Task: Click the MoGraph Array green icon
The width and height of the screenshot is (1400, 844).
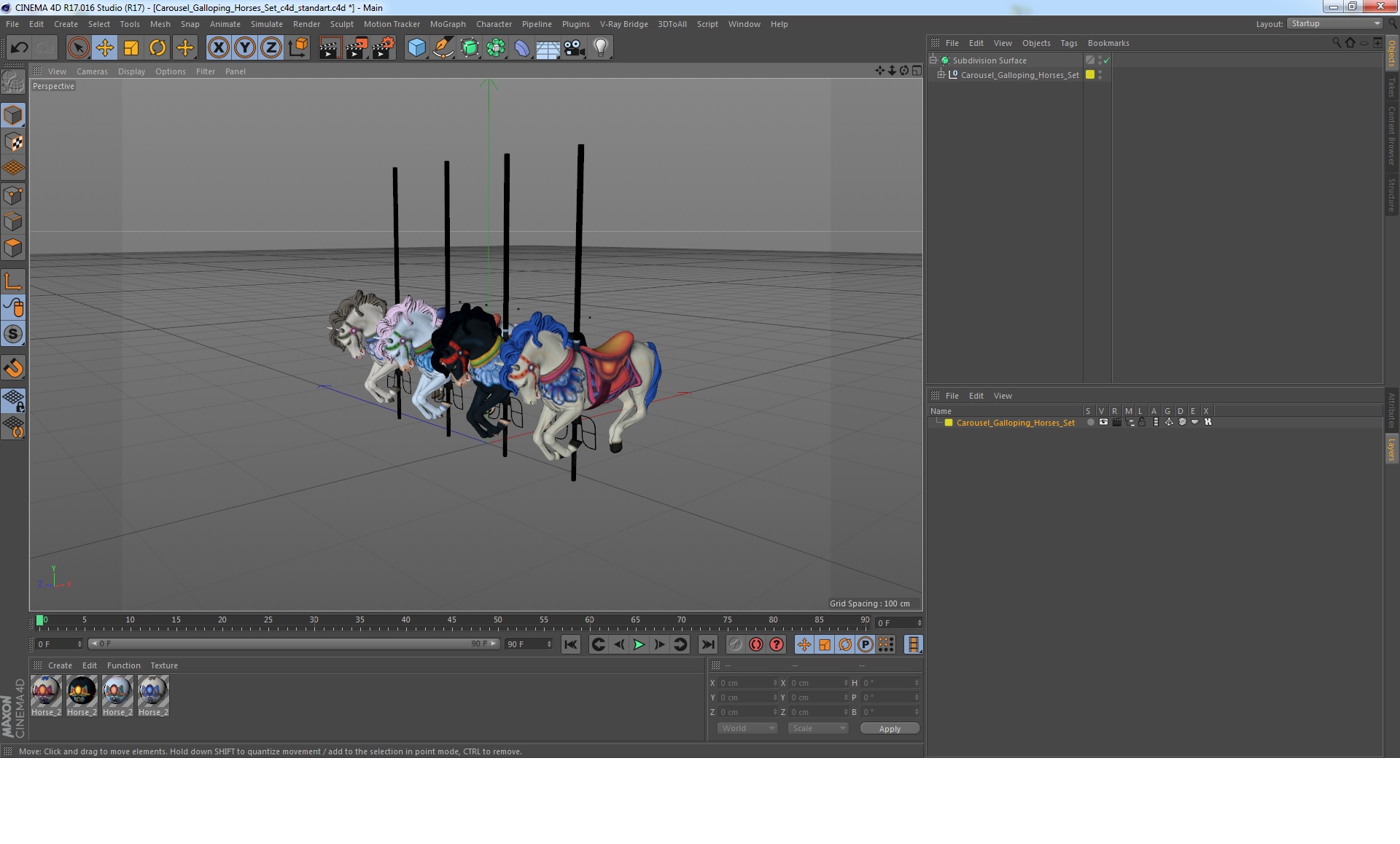Action: tap(496, 48)
